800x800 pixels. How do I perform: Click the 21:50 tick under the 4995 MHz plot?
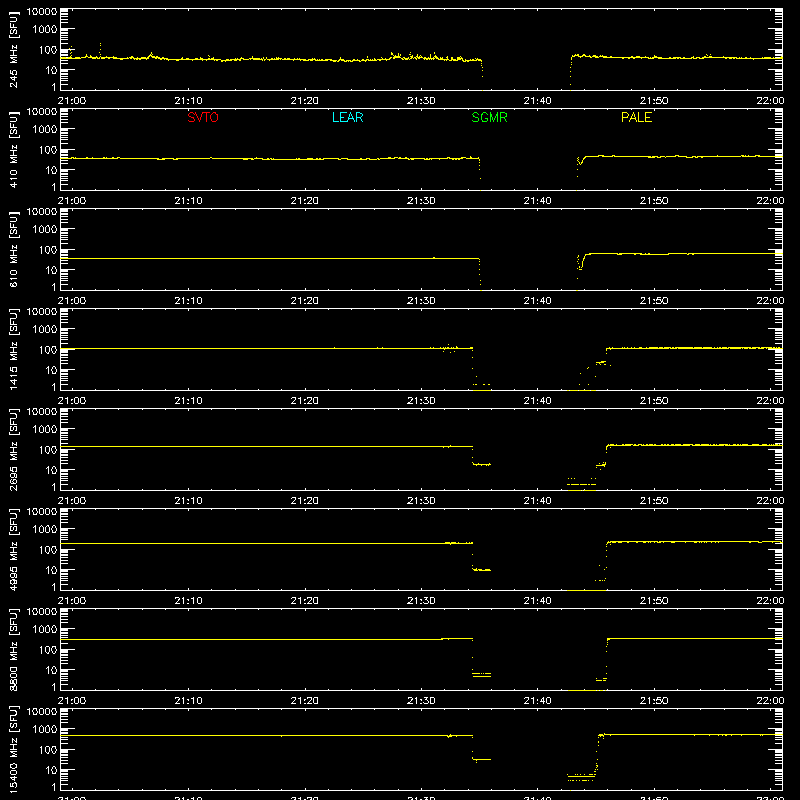(x=654, y=601)
